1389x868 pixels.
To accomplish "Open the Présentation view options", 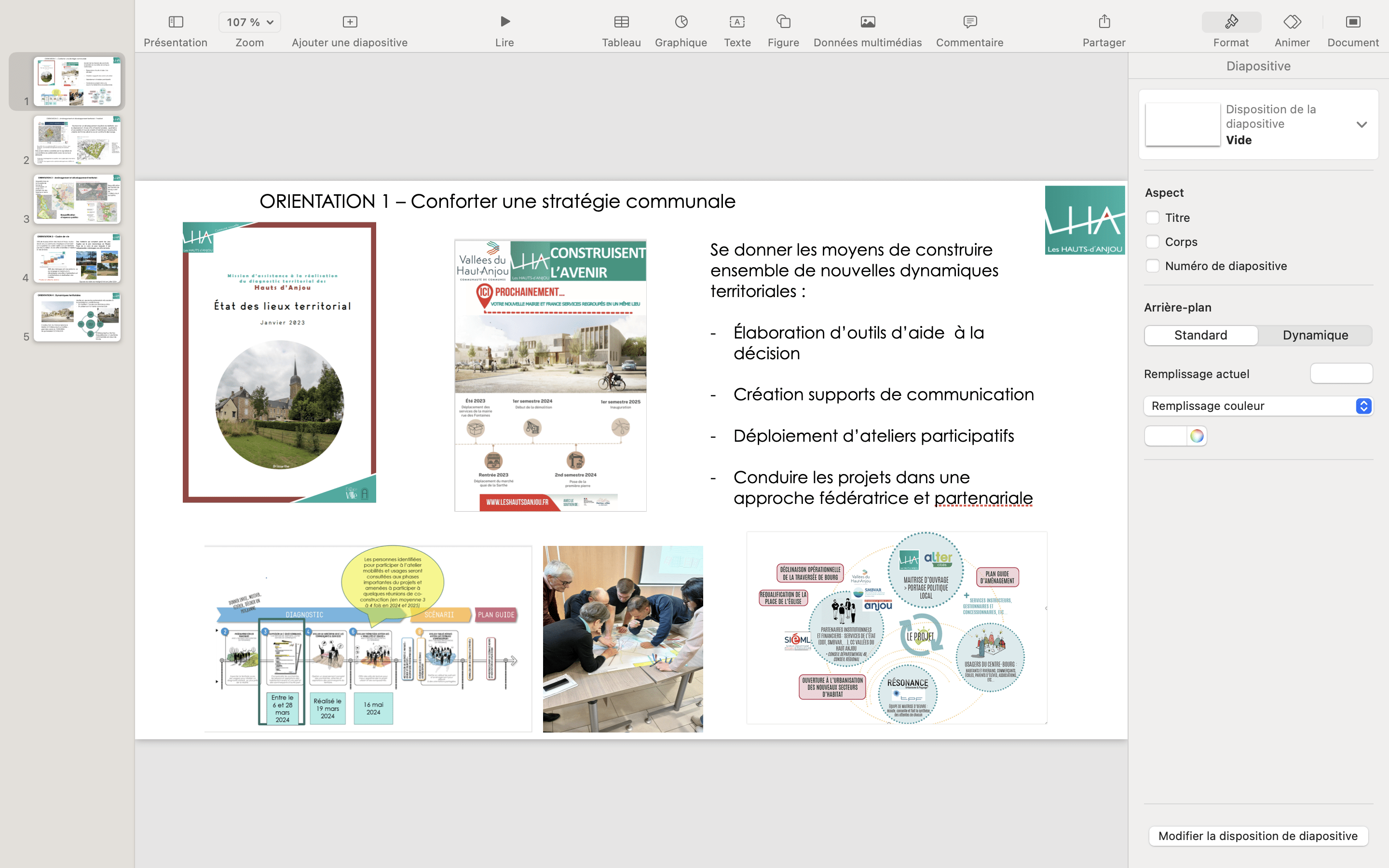I will click(x=175, y=31).
